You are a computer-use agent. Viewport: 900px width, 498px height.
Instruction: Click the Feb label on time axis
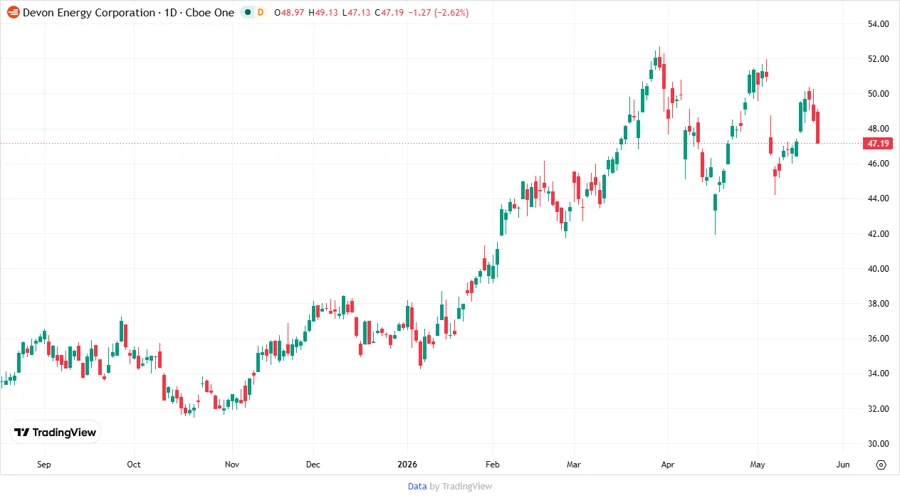[x=492, y=465]
